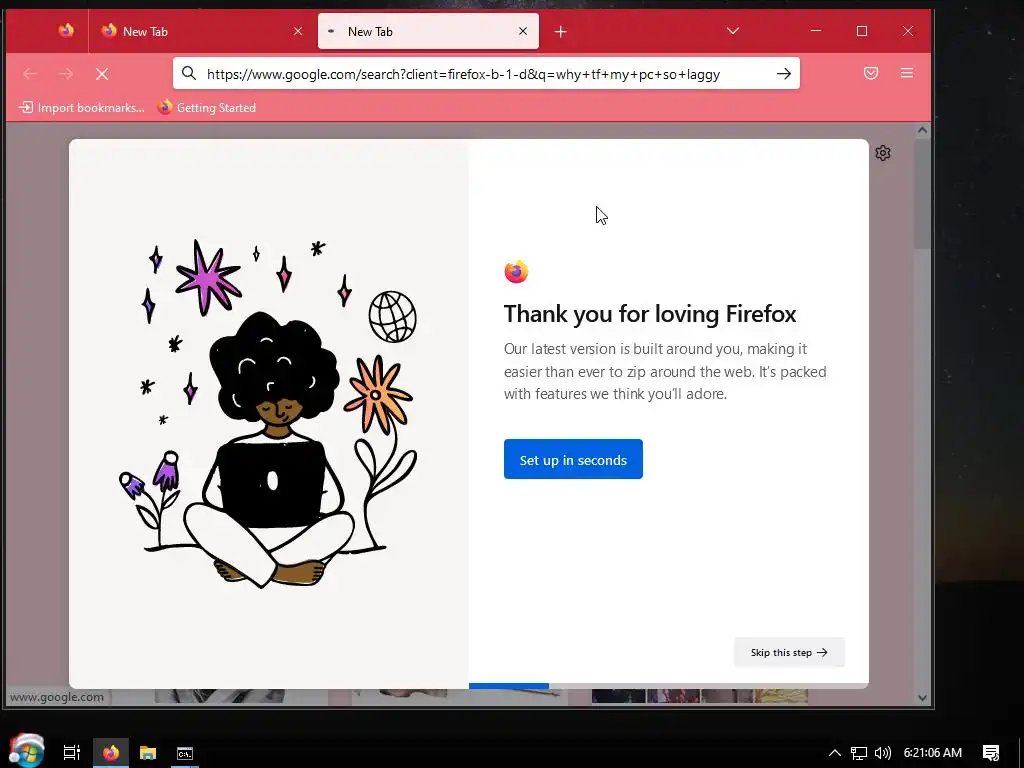Click scrollbar up arrow
1024x768 pixels.
[x=922, y=130]
